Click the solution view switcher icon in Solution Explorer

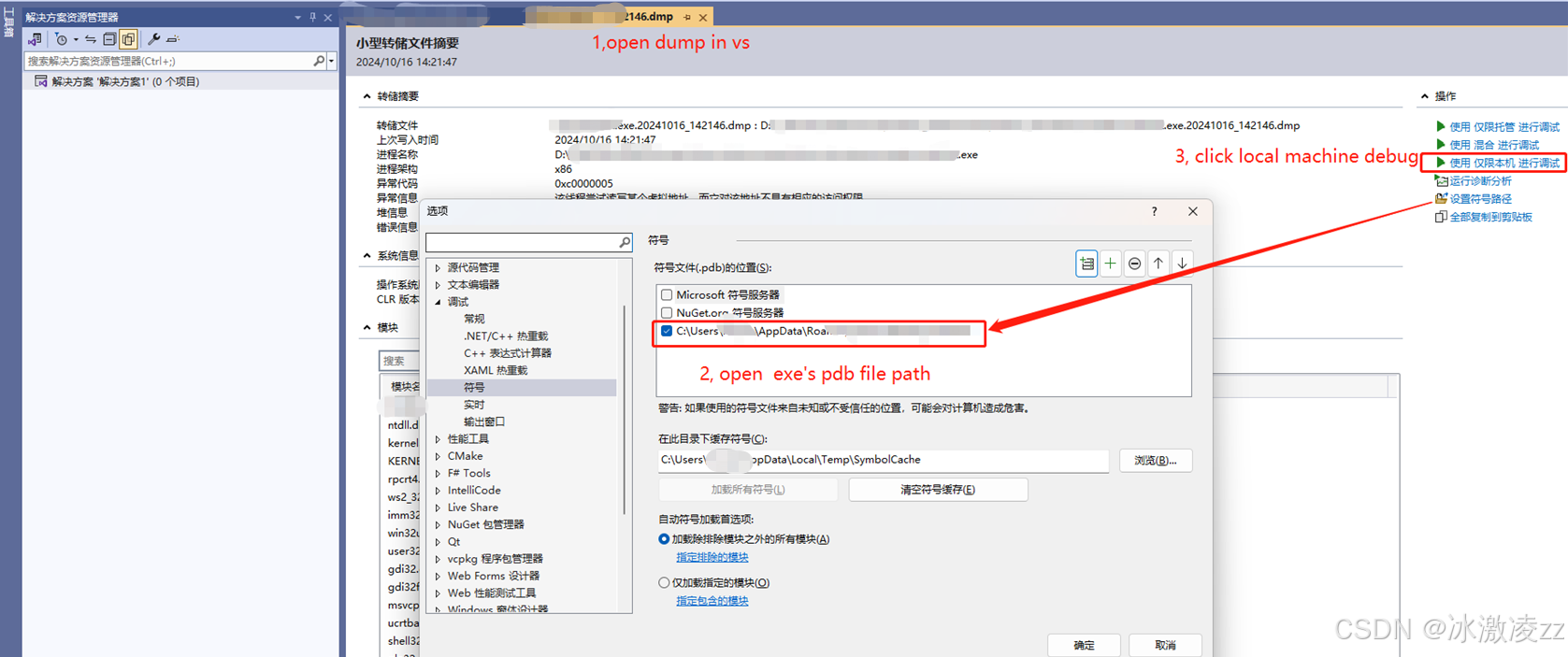(36, 39)
